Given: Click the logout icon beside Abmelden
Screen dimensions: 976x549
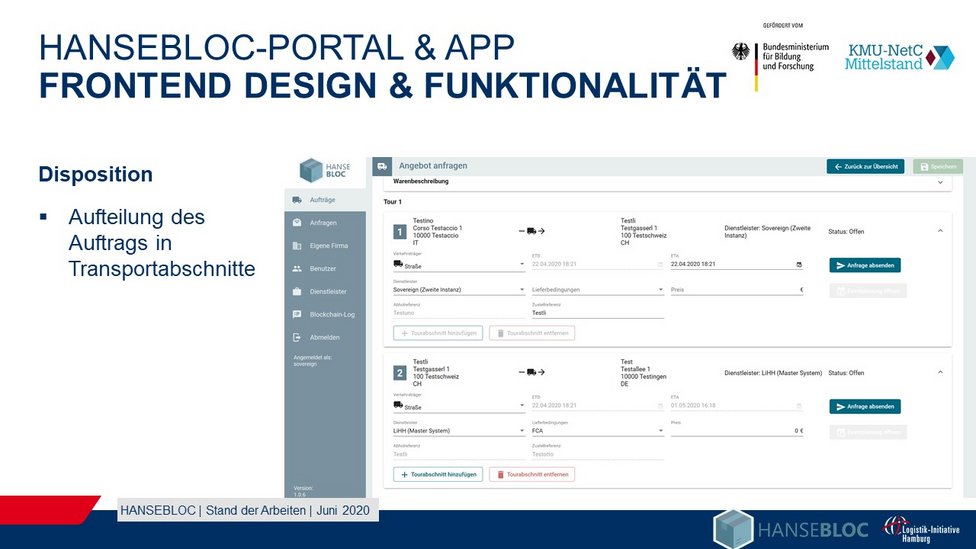Looking at the screenshot, I should (x=297, y=337).
